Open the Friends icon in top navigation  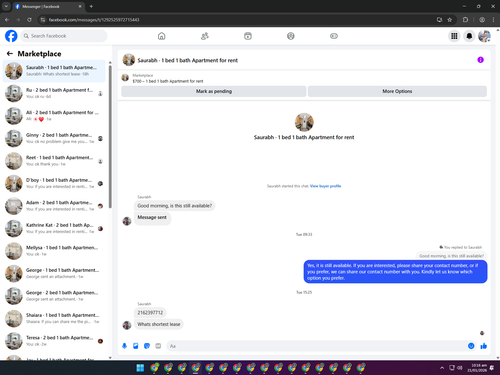point(205,36)
